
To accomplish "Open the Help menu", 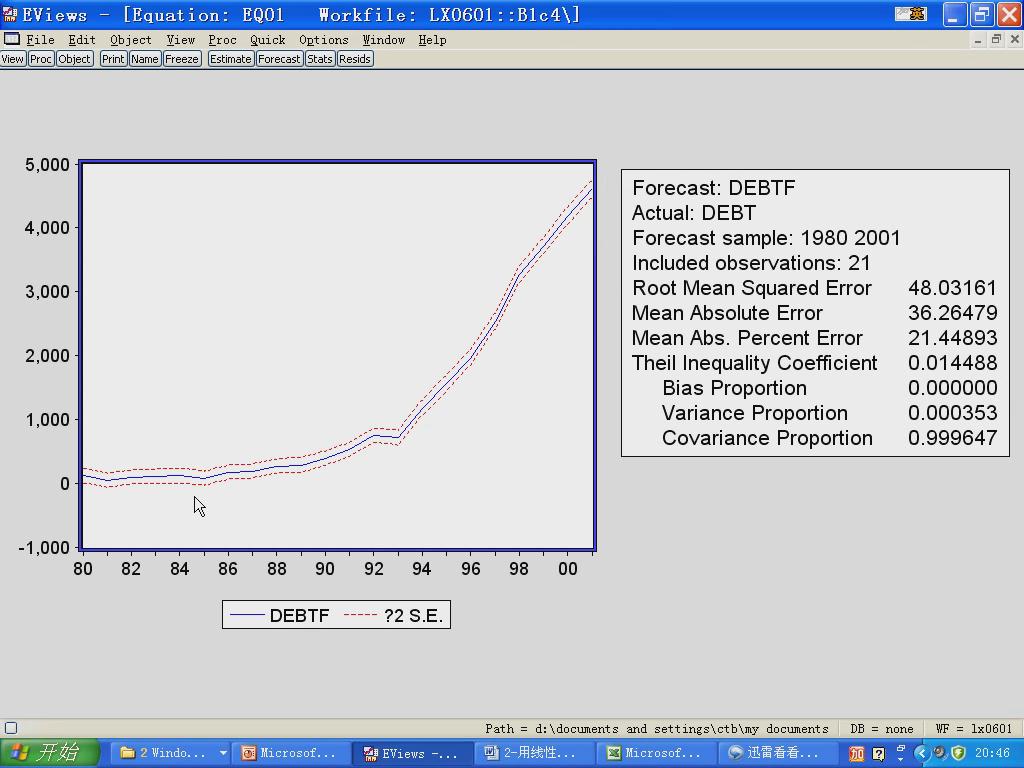I will pyautogui.click(x=432, y=40).
